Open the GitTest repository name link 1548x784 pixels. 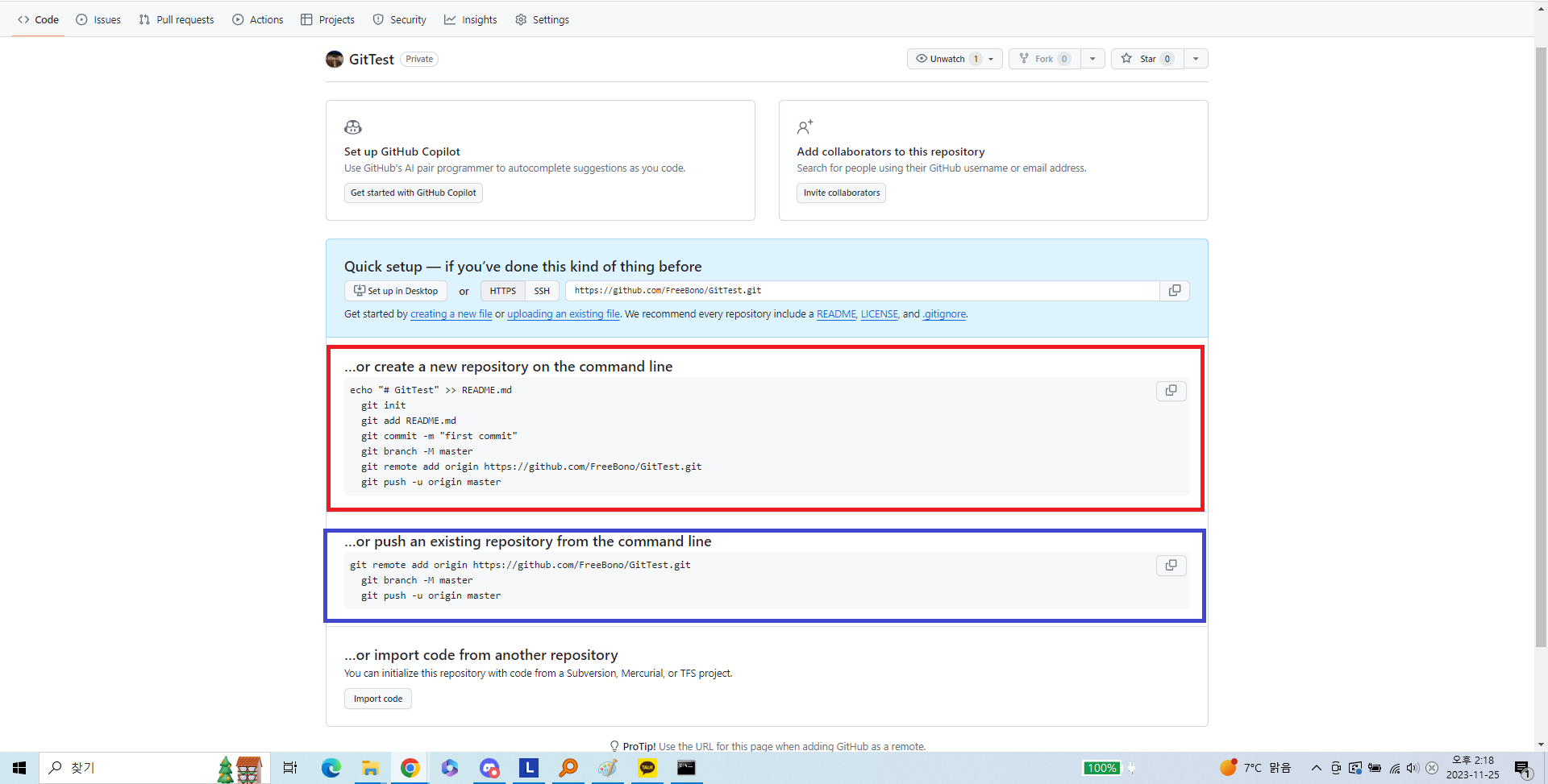[x=372, y=59]
